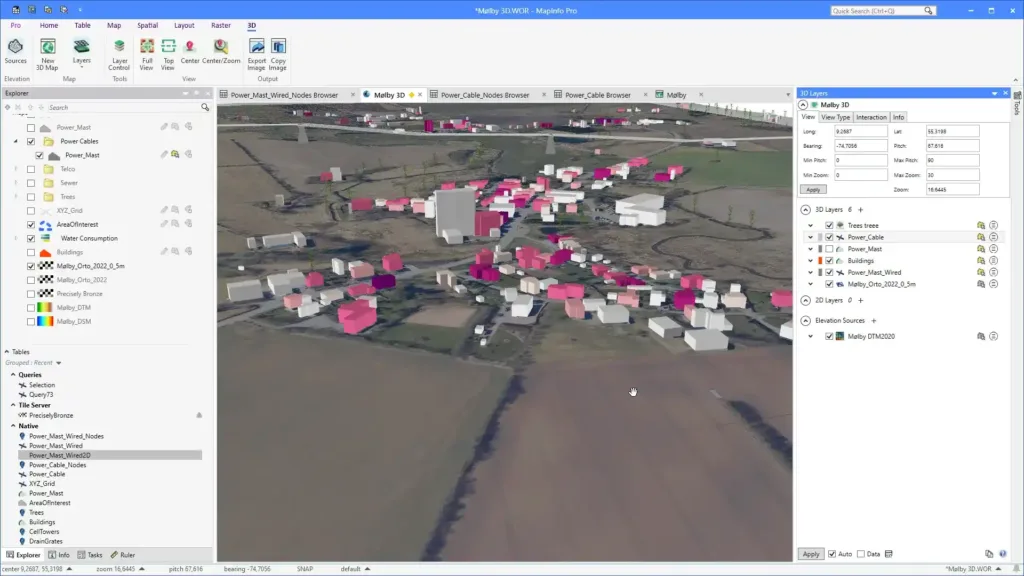Uncheck the Trees treee layer visibility
This screenshot has height=576, width=1024.
(x=829, y=226)
